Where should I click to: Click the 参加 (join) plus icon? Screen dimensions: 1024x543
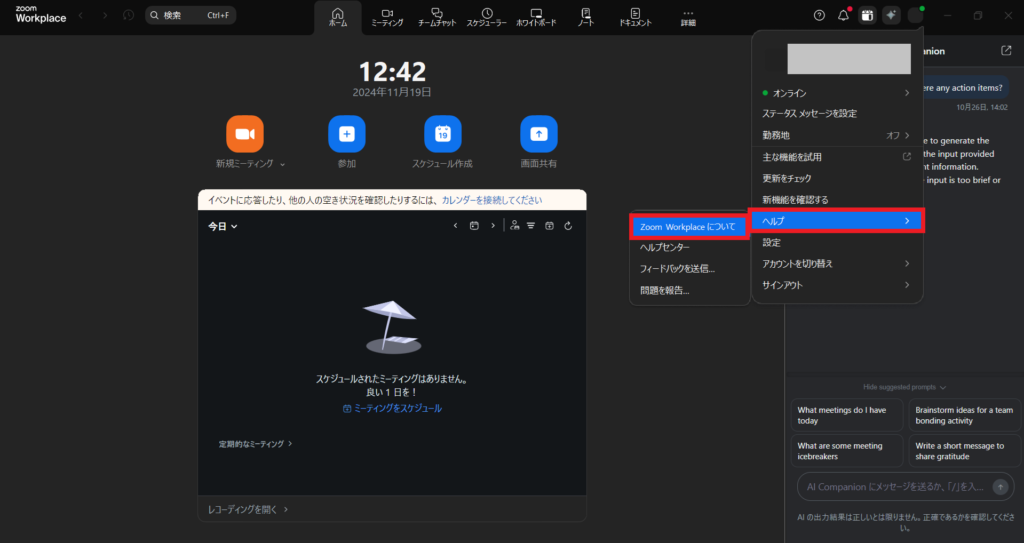[346, 134]
